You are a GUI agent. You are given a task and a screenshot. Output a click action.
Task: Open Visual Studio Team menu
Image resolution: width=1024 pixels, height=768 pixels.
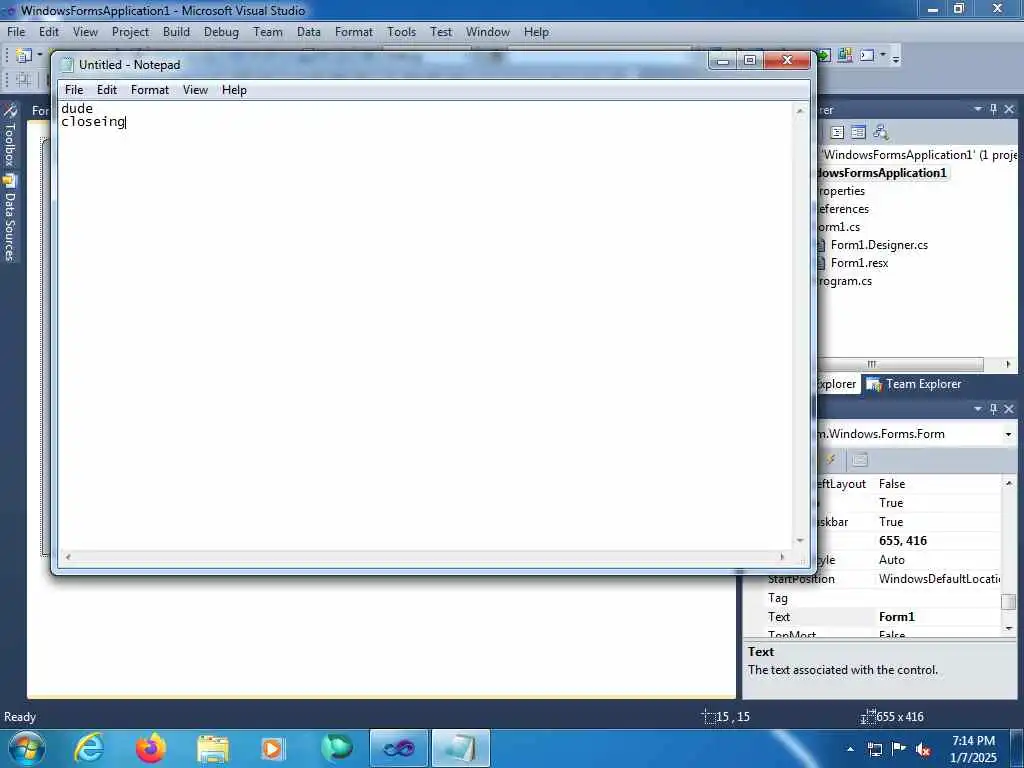268,32
